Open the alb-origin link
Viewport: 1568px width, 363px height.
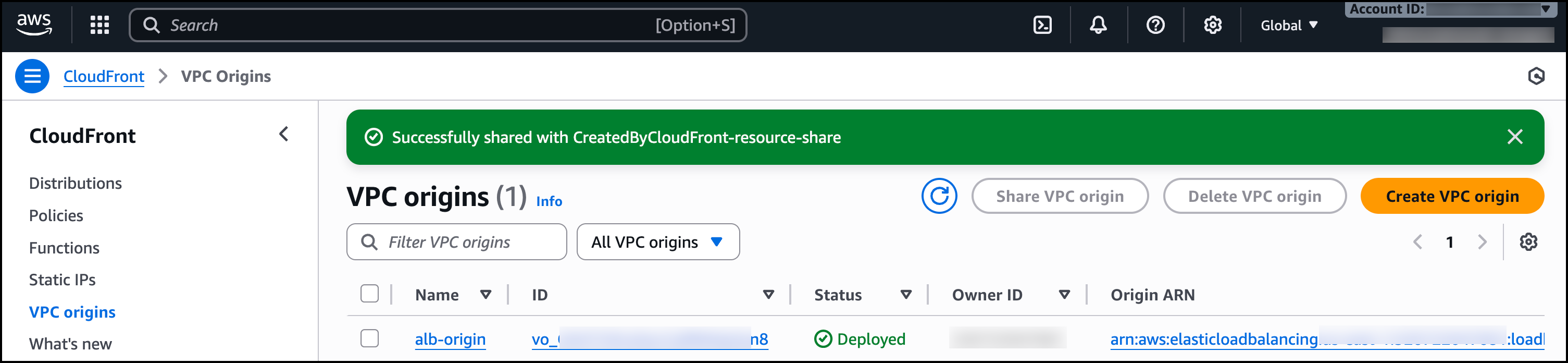click(450, 338)
